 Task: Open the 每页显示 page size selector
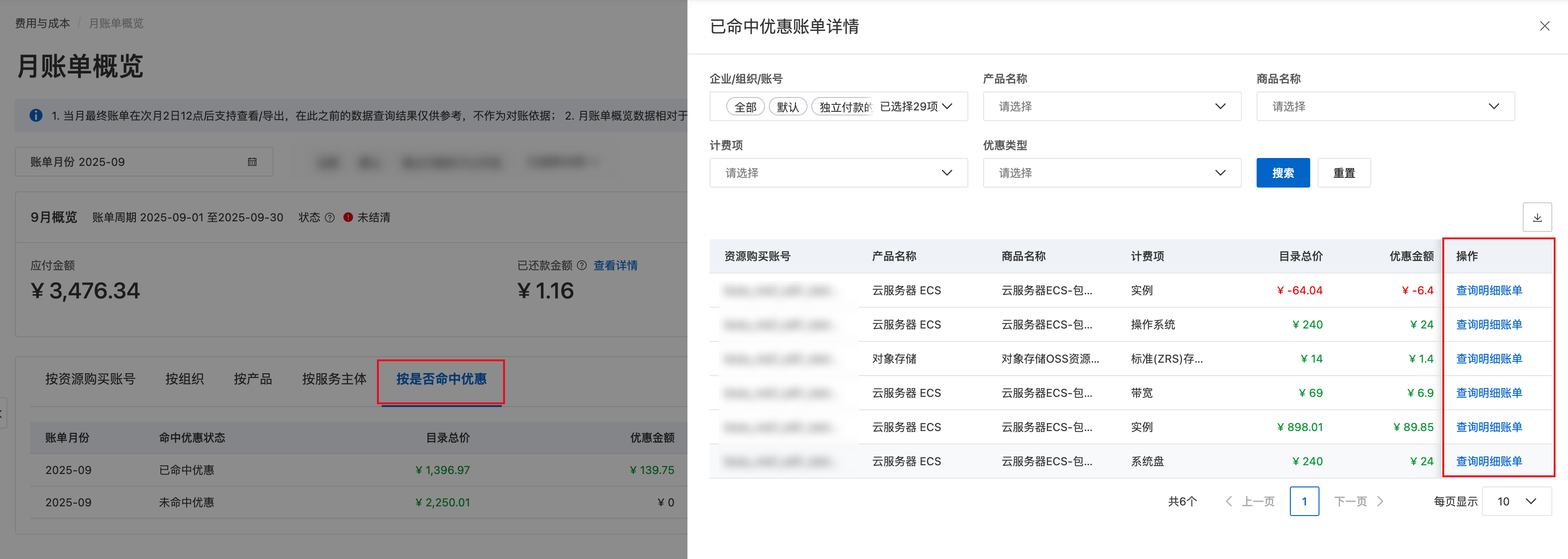(x=1516, y=501)
